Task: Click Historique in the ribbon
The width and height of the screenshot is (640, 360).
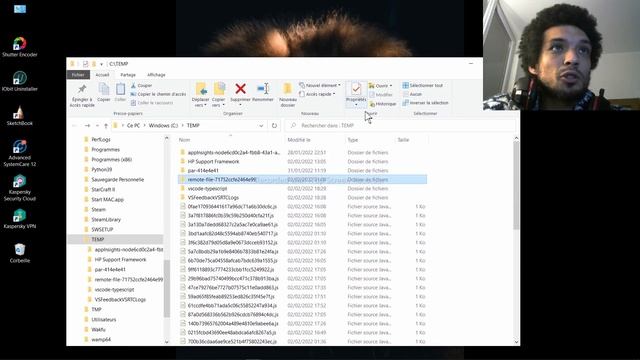Action: coord(383,104)
